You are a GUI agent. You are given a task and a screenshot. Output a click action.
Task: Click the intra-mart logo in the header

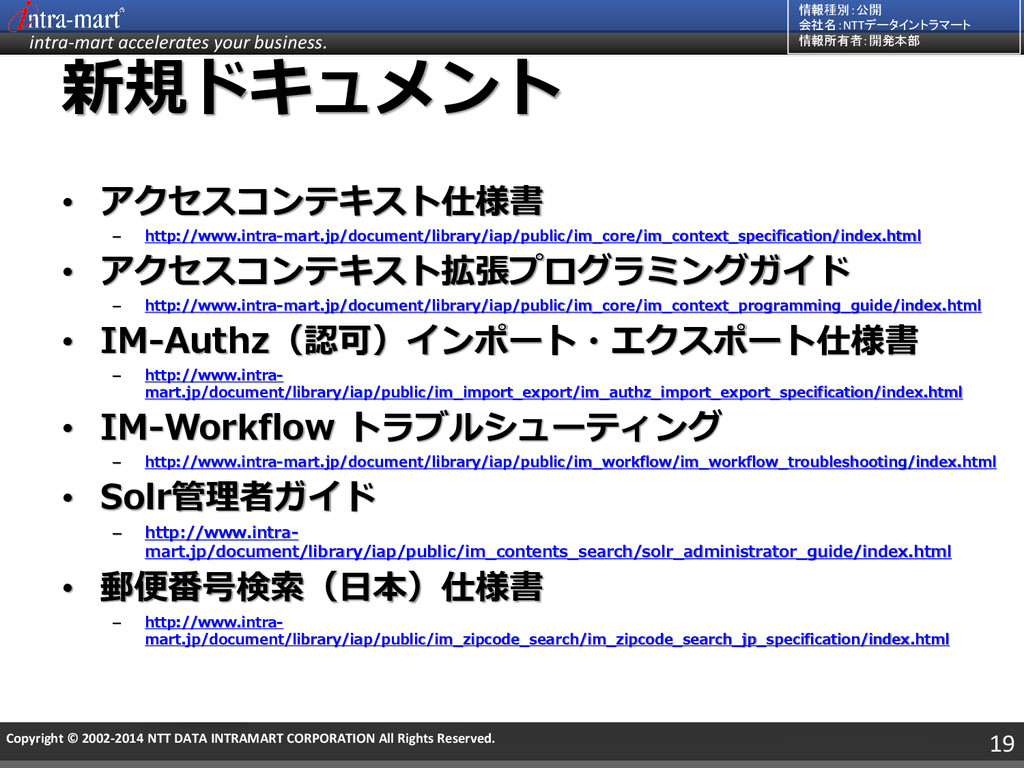pos(65,17)
